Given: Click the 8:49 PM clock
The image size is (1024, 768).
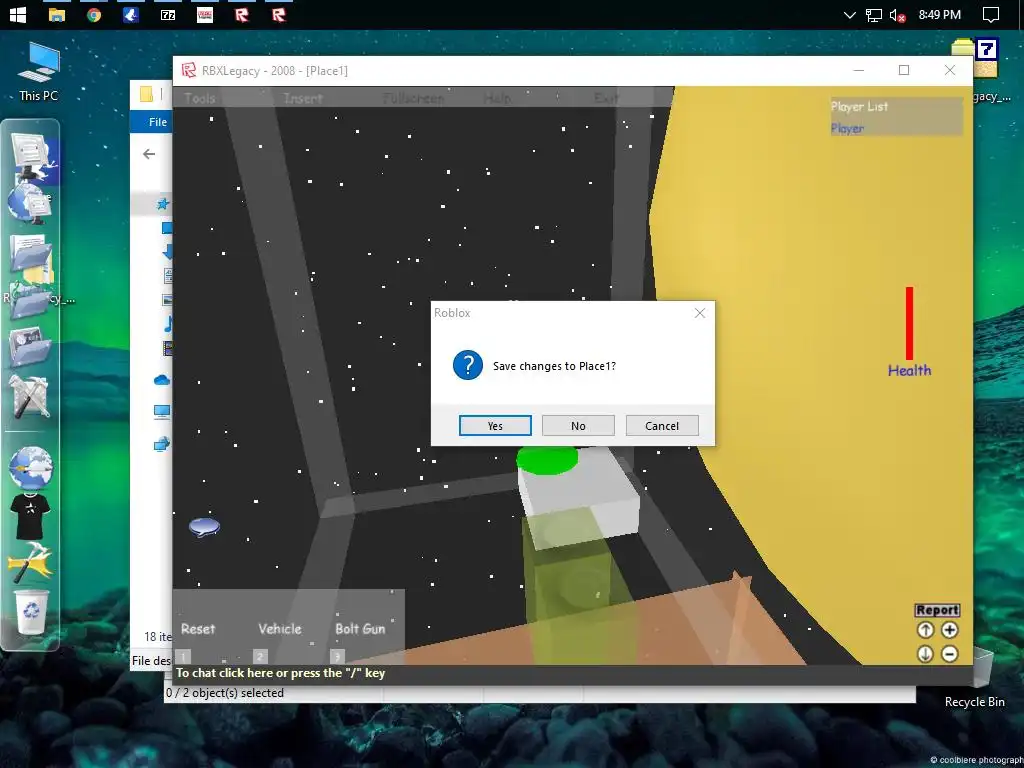Looking at the screenshot, I should (939, 14).
